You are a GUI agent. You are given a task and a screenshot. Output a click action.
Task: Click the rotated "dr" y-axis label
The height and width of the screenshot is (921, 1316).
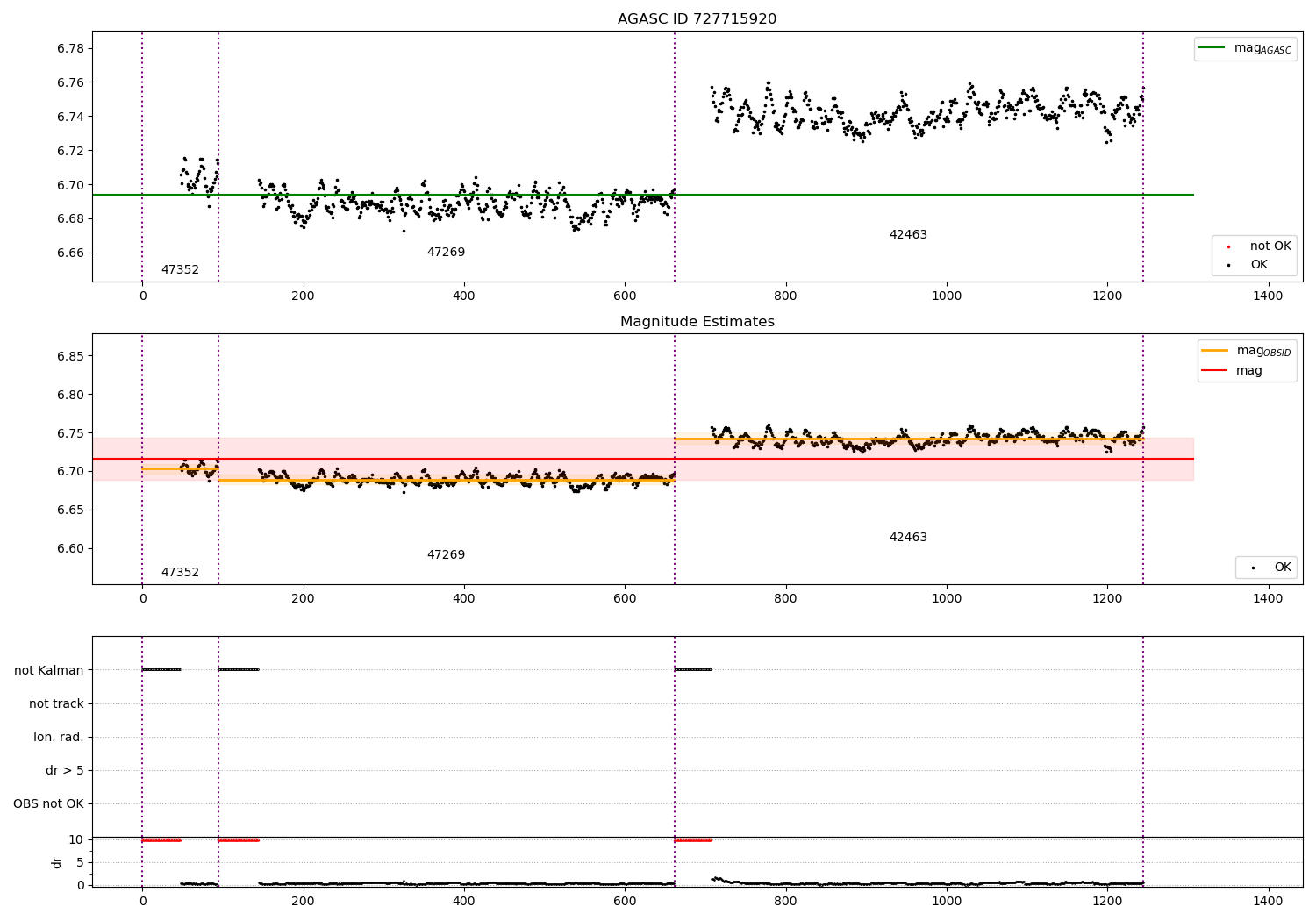[57, 862]
